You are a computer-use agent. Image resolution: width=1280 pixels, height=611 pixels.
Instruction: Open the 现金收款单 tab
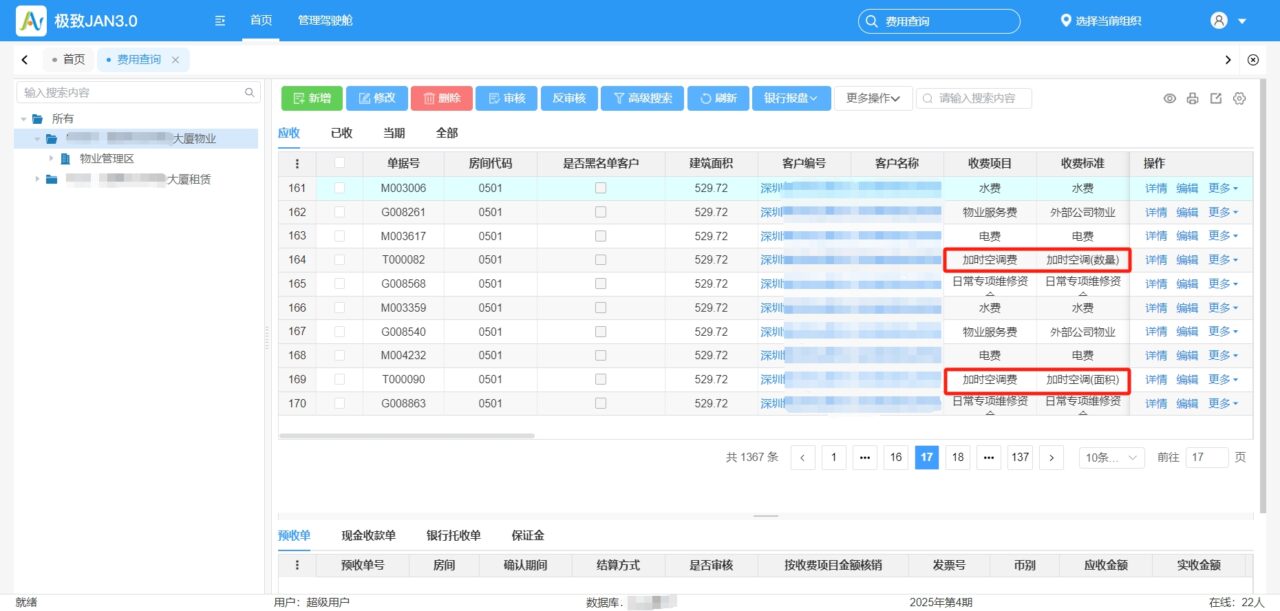369,536
